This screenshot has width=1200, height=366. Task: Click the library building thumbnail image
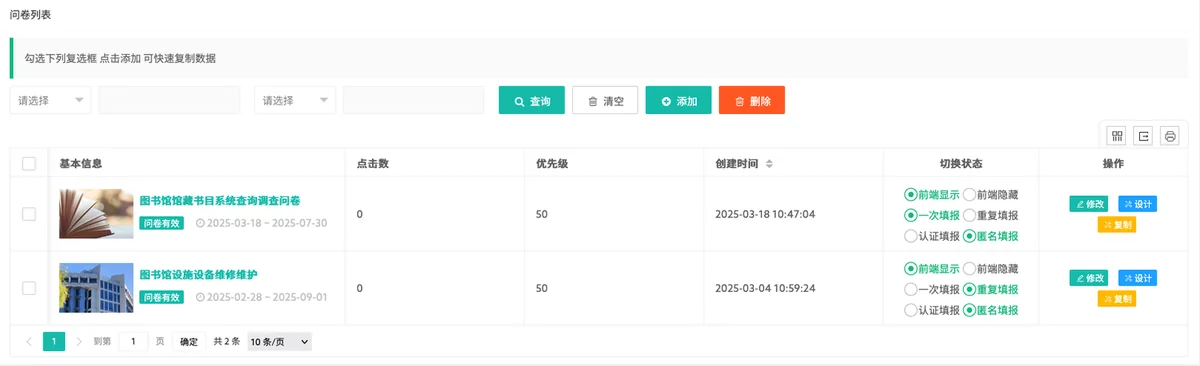point(96,288)
